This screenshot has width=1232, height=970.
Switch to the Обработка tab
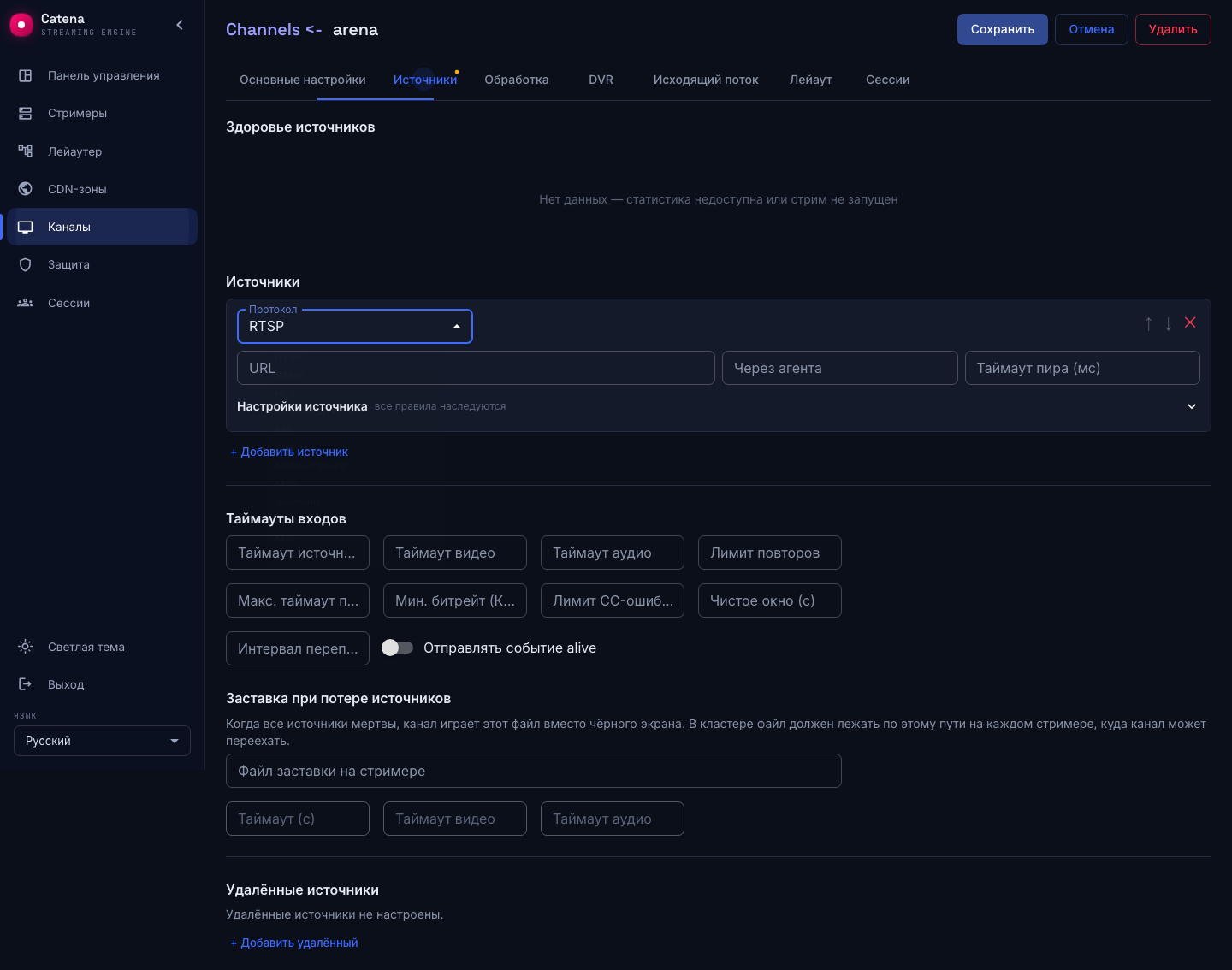tap(517, 80)
